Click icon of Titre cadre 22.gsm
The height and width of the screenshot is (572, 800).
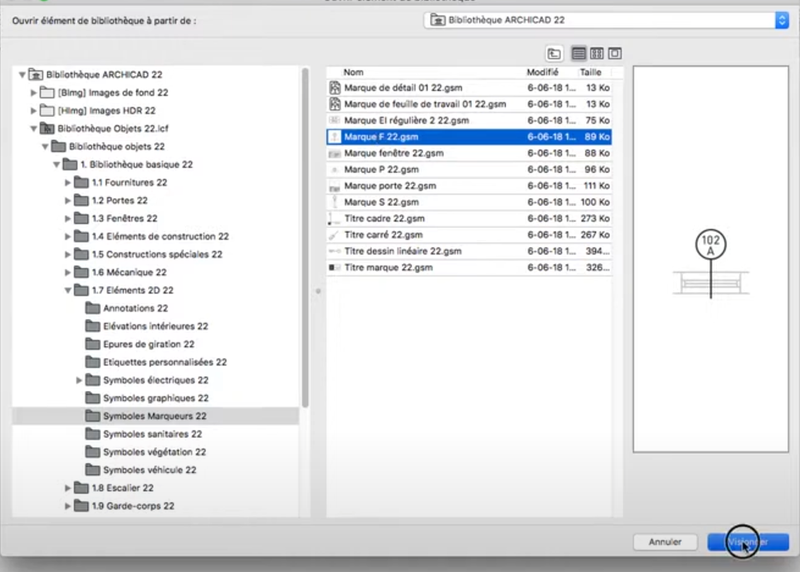click(x=334, y=219)
